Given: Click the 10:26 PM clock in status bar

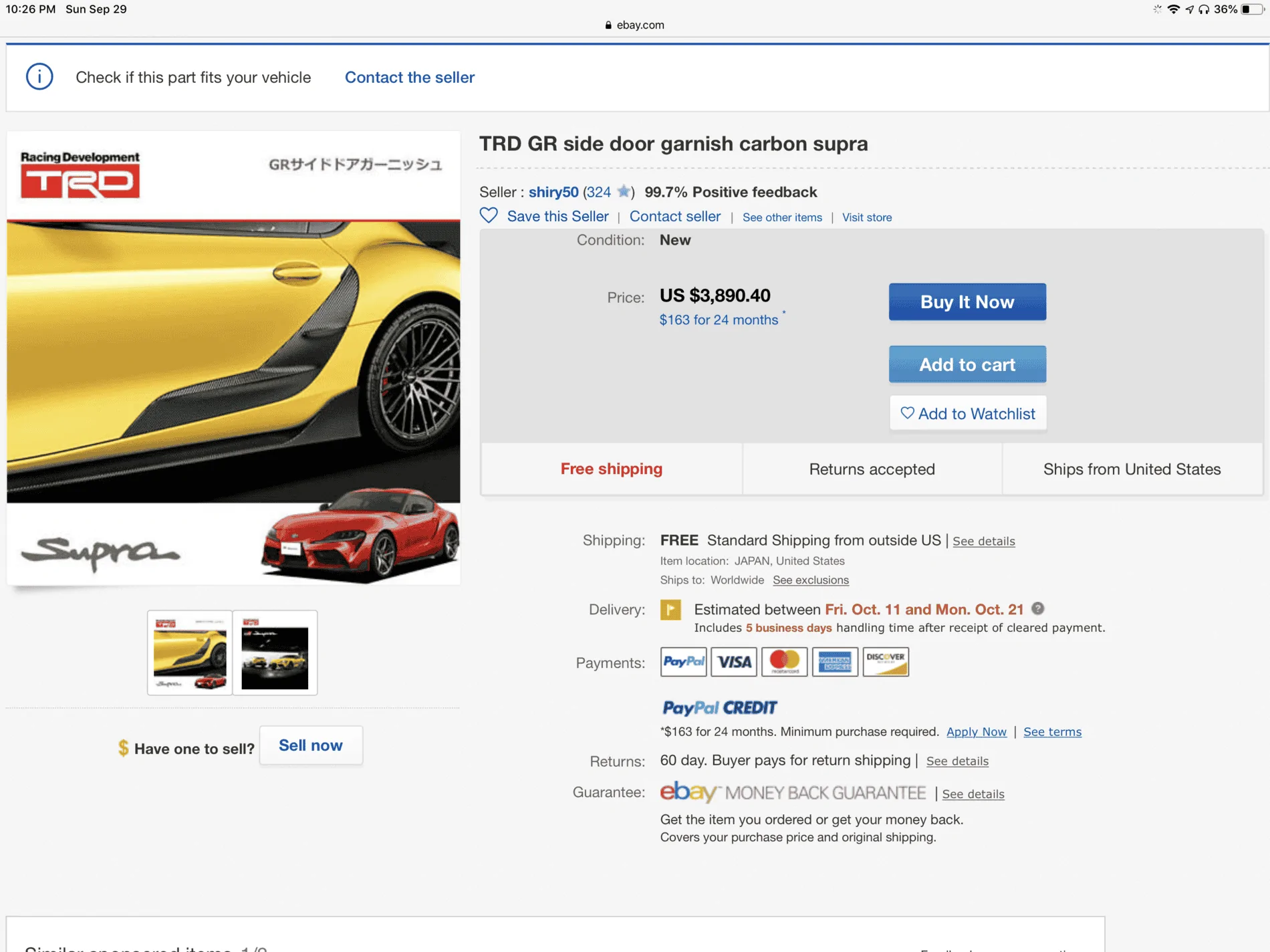Looking at the screenshot, I should (x=31, y=9).
